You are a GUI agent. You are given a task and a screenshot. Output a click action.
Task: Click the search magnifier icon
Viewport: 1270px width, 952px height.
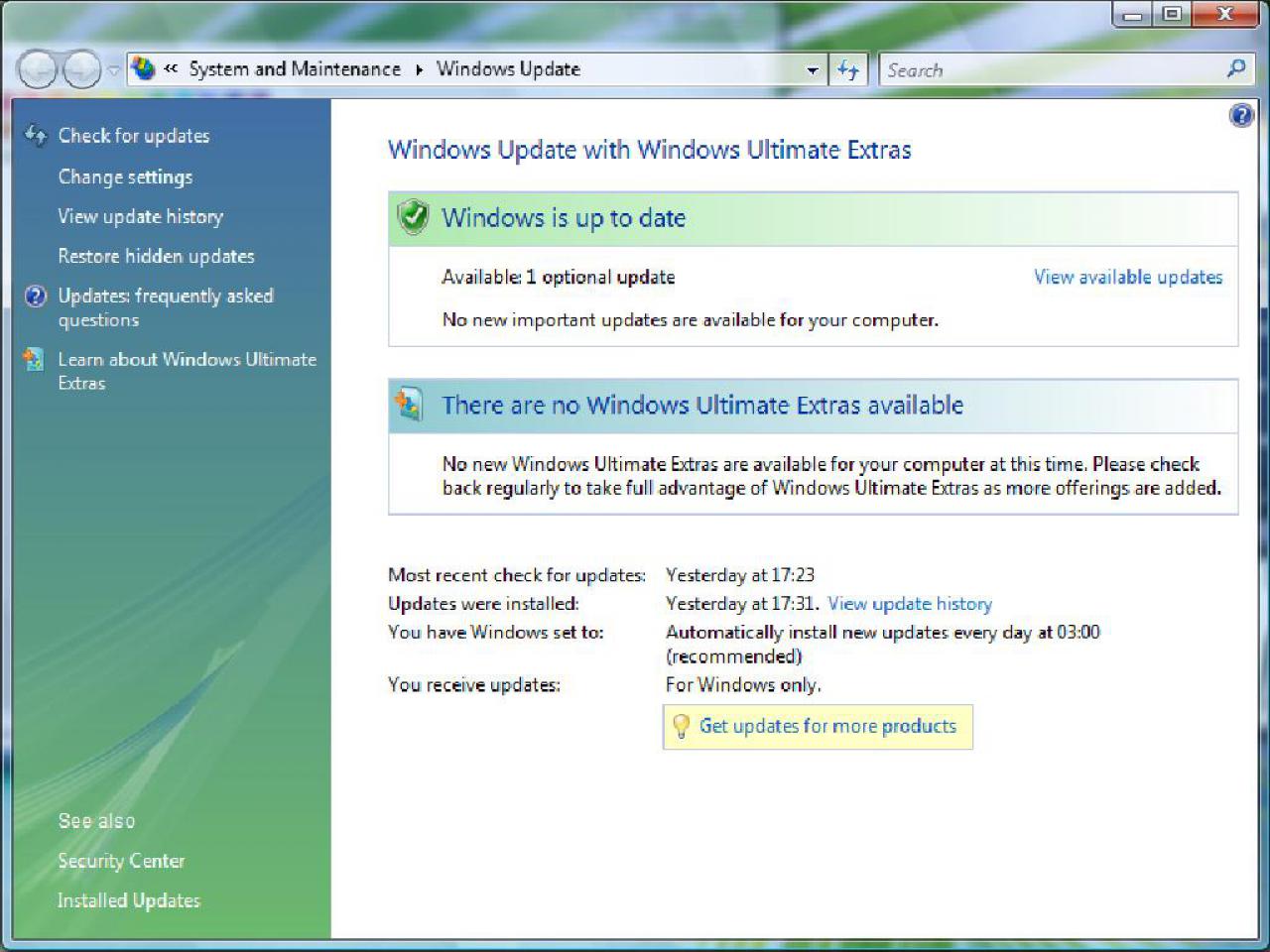pyautogui.click(x=1236, y=69)
